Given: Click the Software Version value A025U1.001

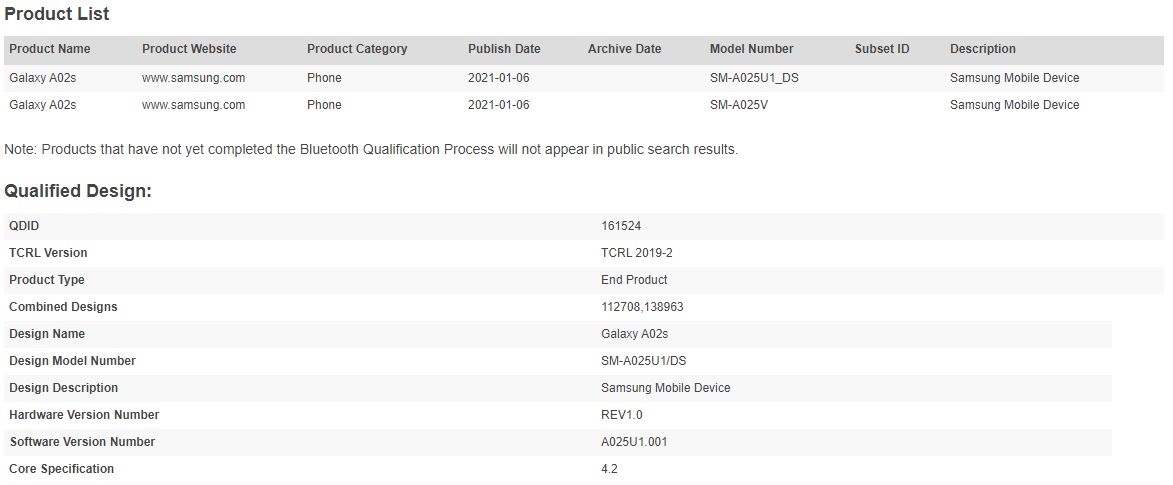Looking at the screenshot, I should point(634,442).
